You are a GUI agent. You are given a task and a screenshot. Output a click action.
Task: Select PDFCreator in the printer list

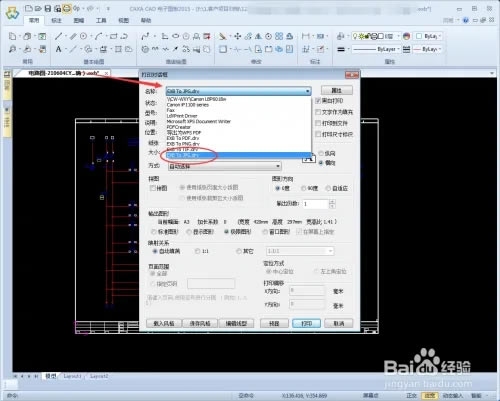point(239,127)
